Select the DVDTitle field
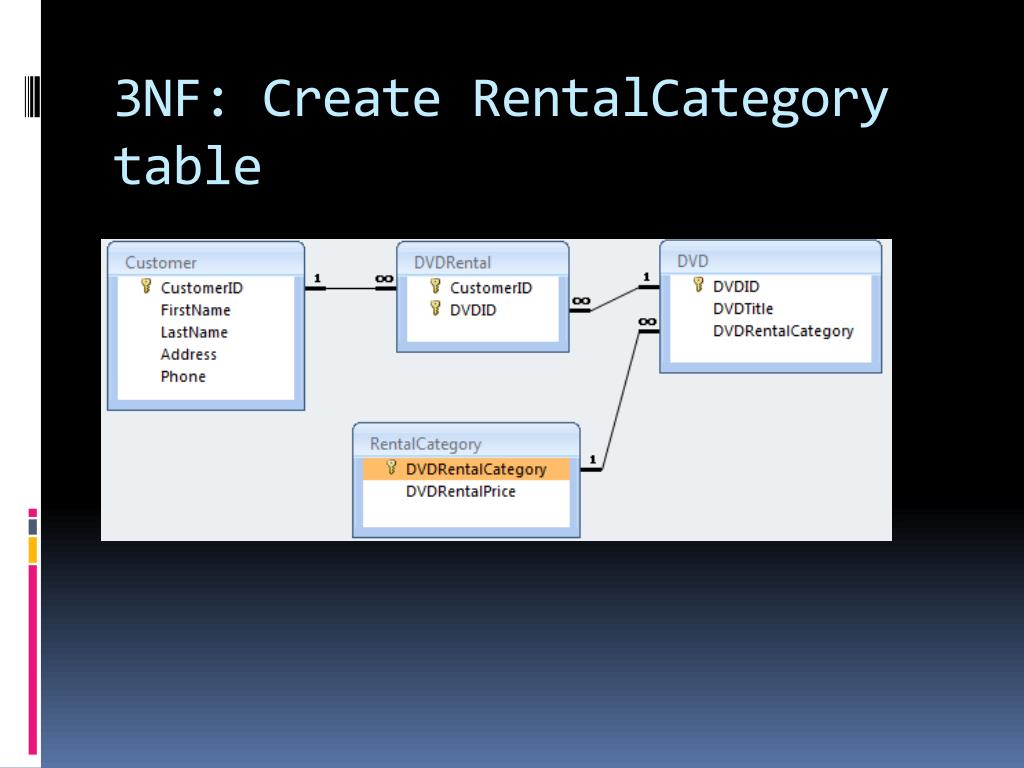 click(x=743, y=309)
